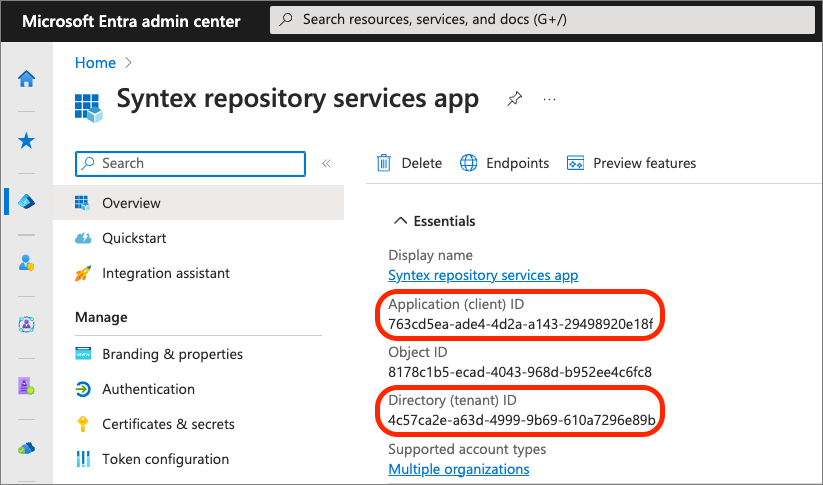Viewport: 823px width, 485px height.
Task: Open the cloud access icon at rail bottom
Action: [26, 448]
